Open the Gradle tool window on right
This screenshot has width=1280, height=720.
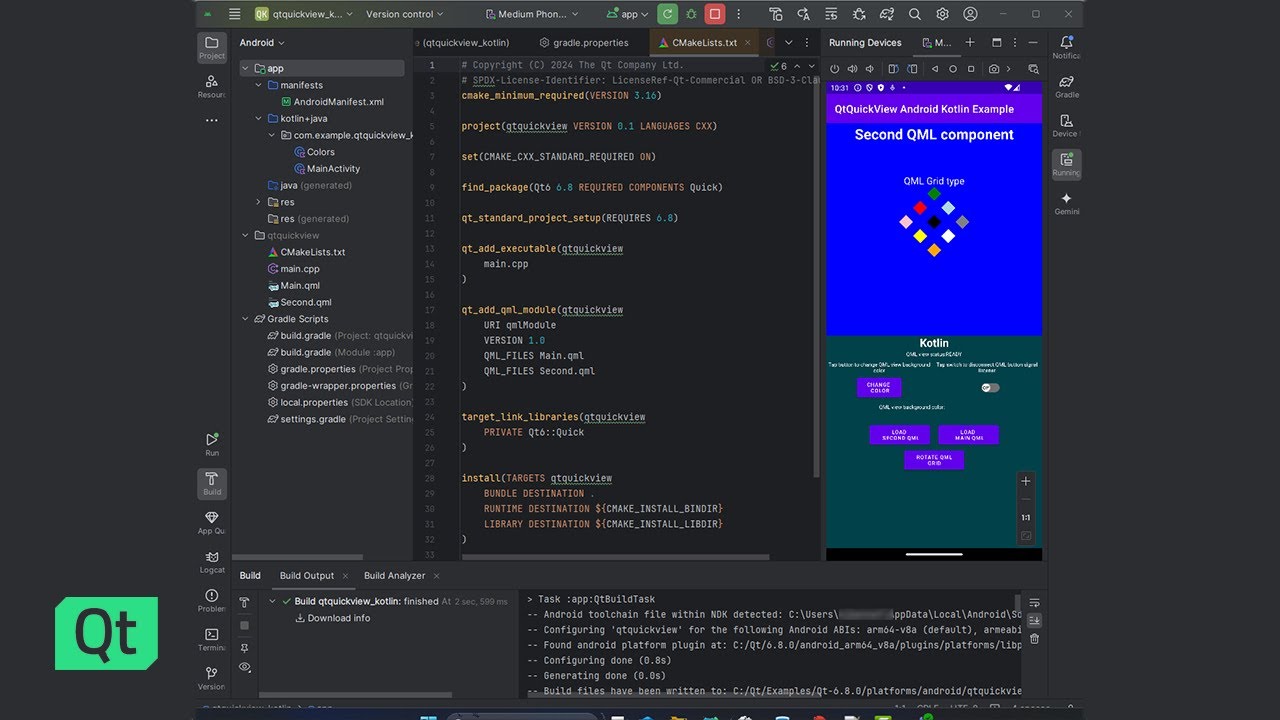tap(1066, 86)
